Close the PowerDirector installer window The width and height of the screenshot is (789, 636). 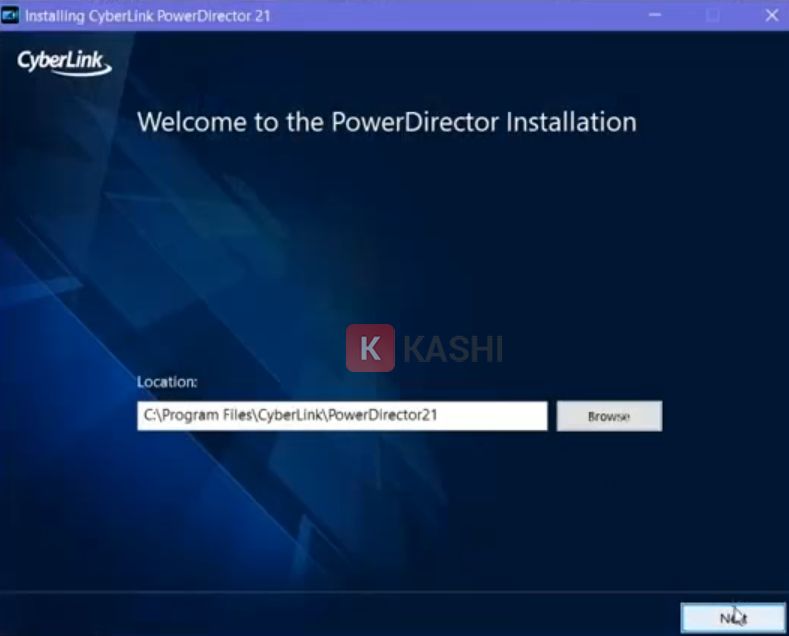point(771,16)
